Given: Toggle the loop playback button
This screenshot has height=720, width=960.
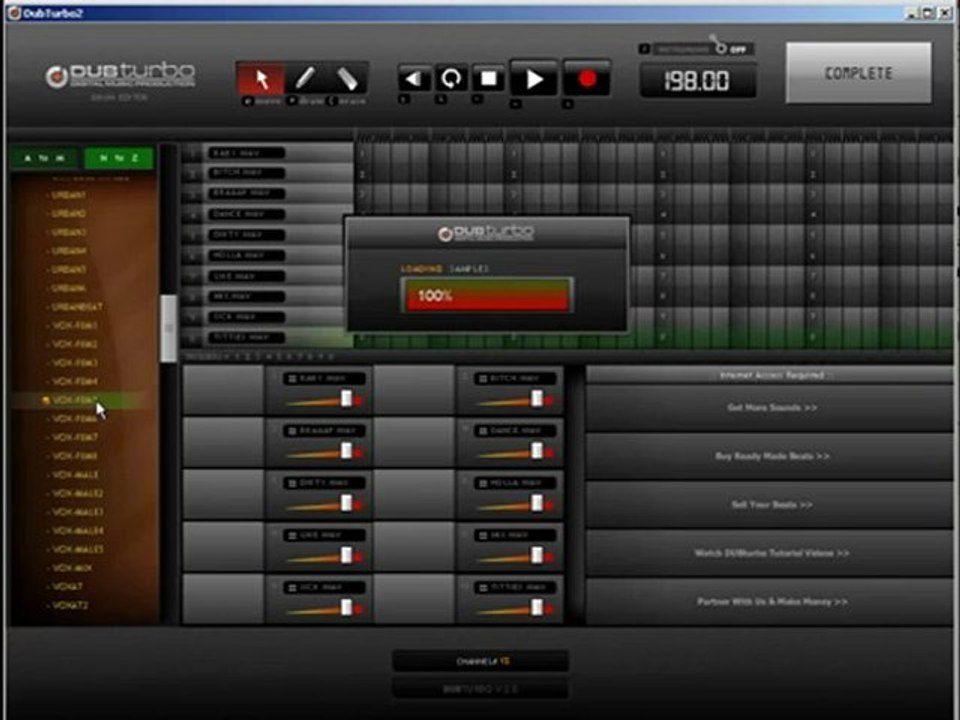Looking at the screenshot, I should pyautogui.click(x=451, y=79).
